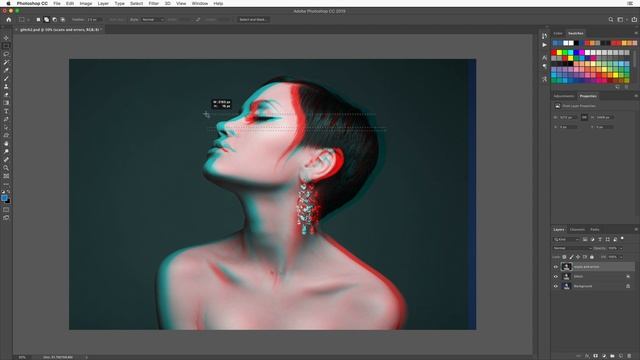Switch to the Paths tab
640x360 pixels.
[595, 229]
